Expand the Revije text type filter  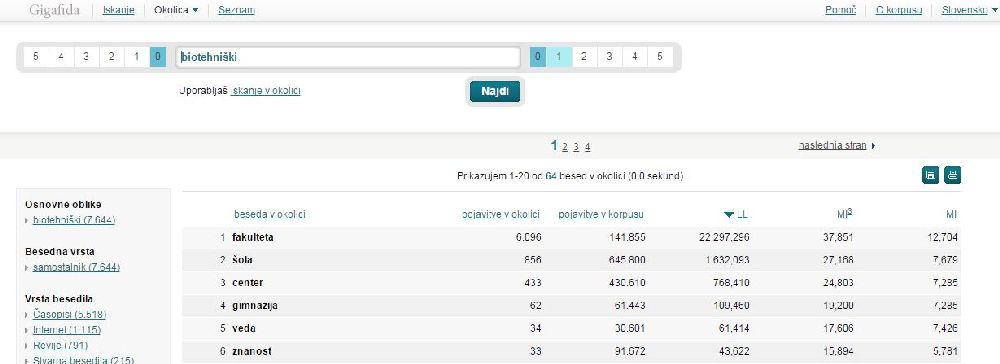coord(62,345)
